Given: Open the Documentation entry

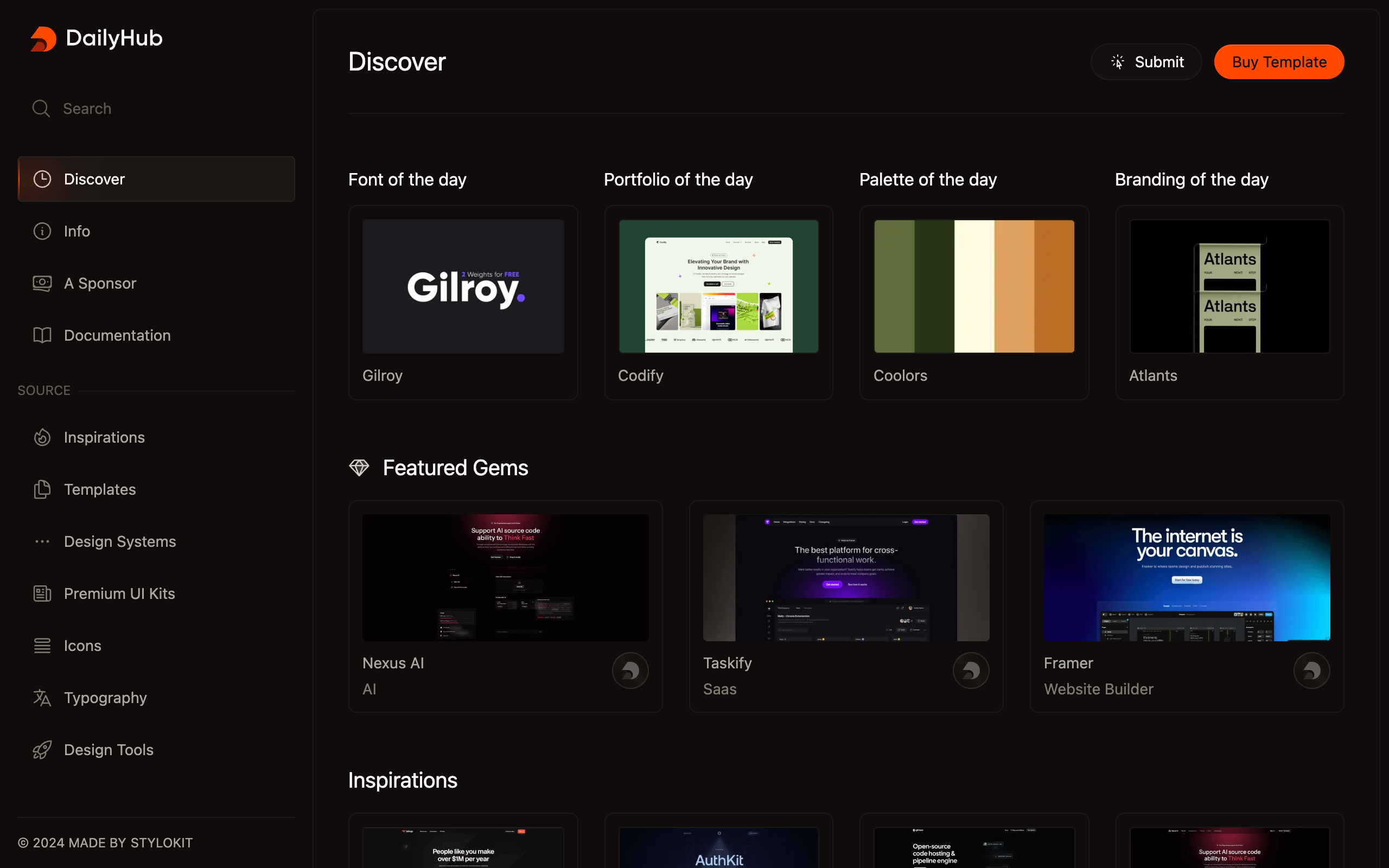Looking at the screenshot, I should 117,335.
